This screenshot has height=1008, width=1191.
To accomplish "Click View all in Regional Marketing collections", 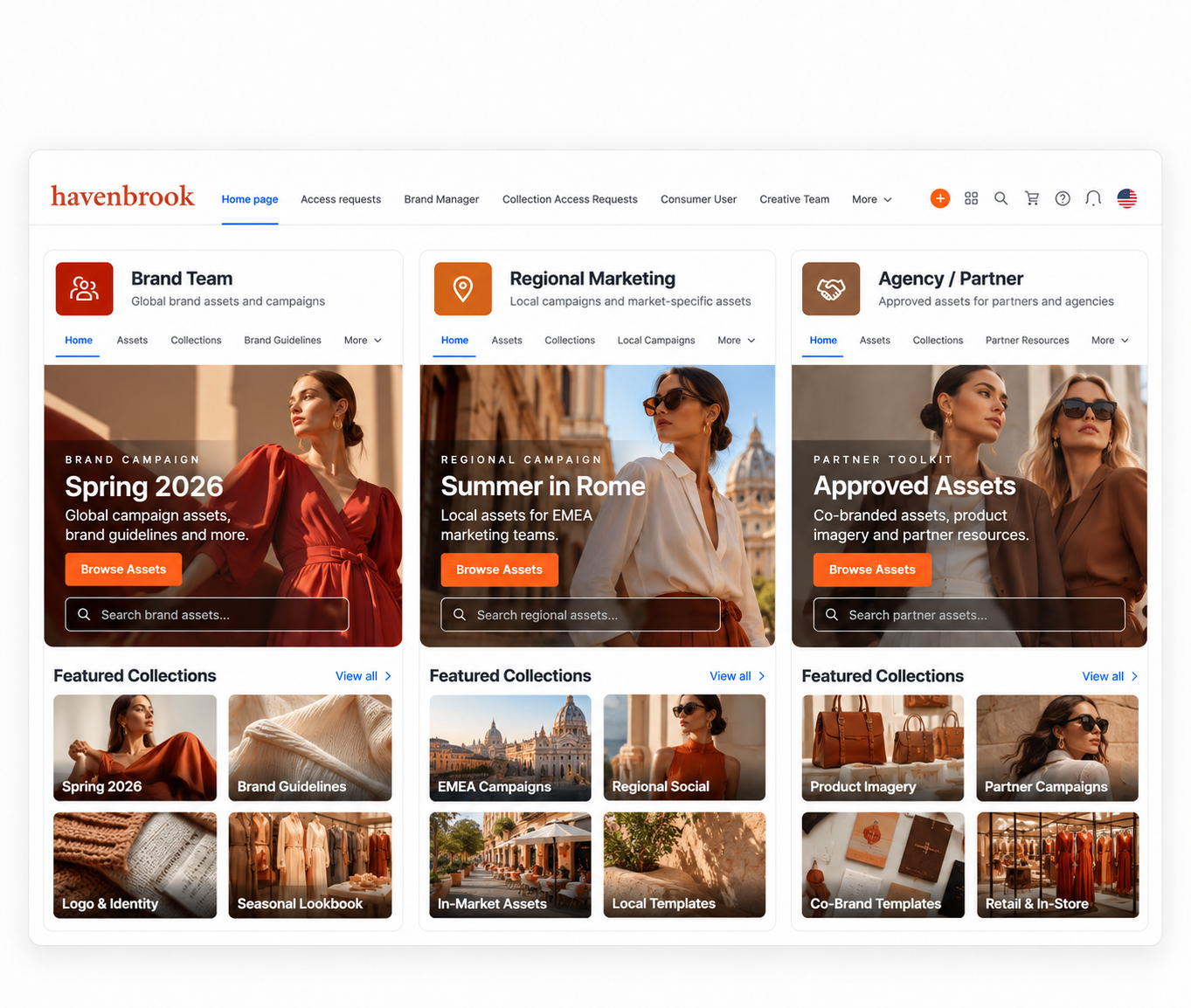I will (737, 676).
